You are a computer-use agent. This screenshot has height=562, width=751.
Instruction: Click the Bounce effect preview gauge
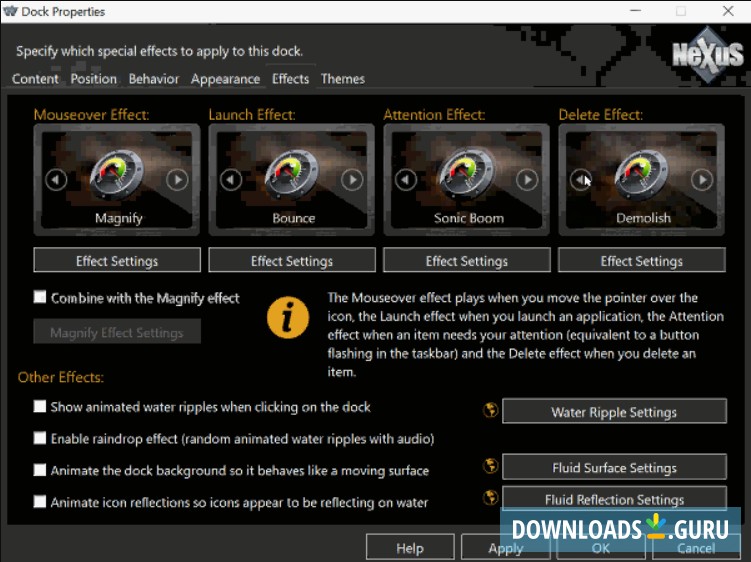(x=291, y=174)
